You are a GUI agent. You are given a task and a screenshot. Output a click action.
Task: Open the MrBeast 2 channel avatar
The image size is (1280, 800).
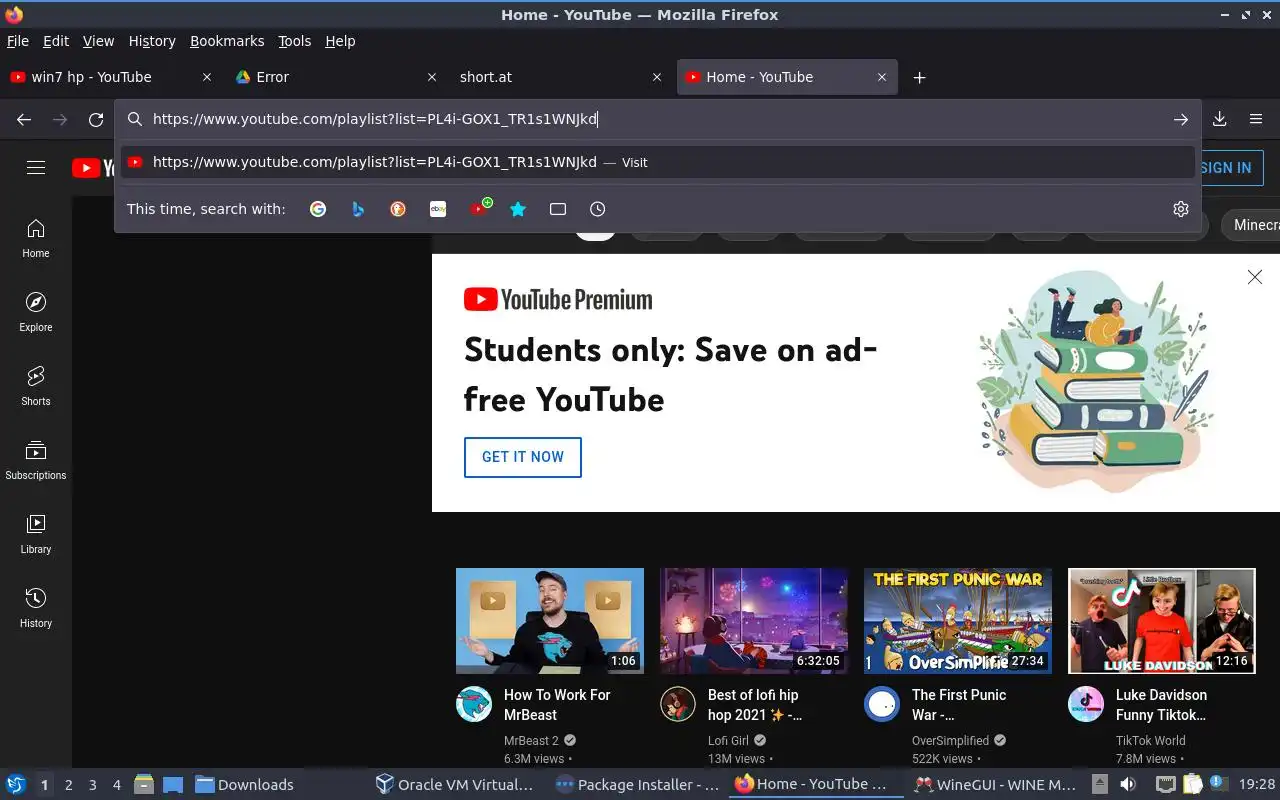474,704
